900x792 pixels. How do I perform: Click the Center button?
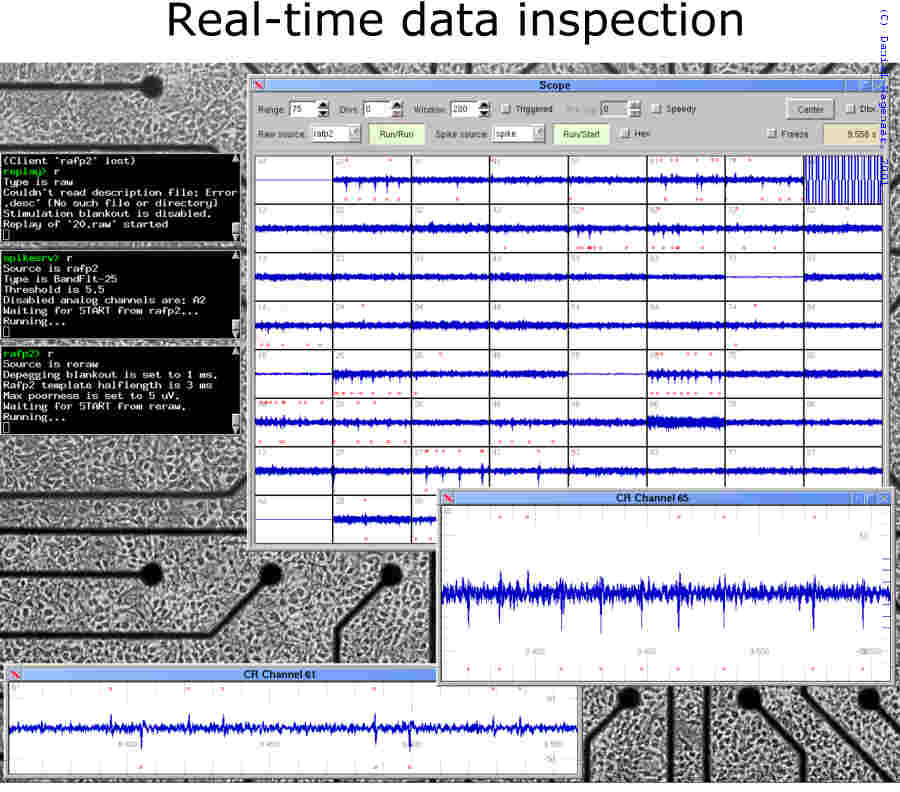[x=810, y=109]
